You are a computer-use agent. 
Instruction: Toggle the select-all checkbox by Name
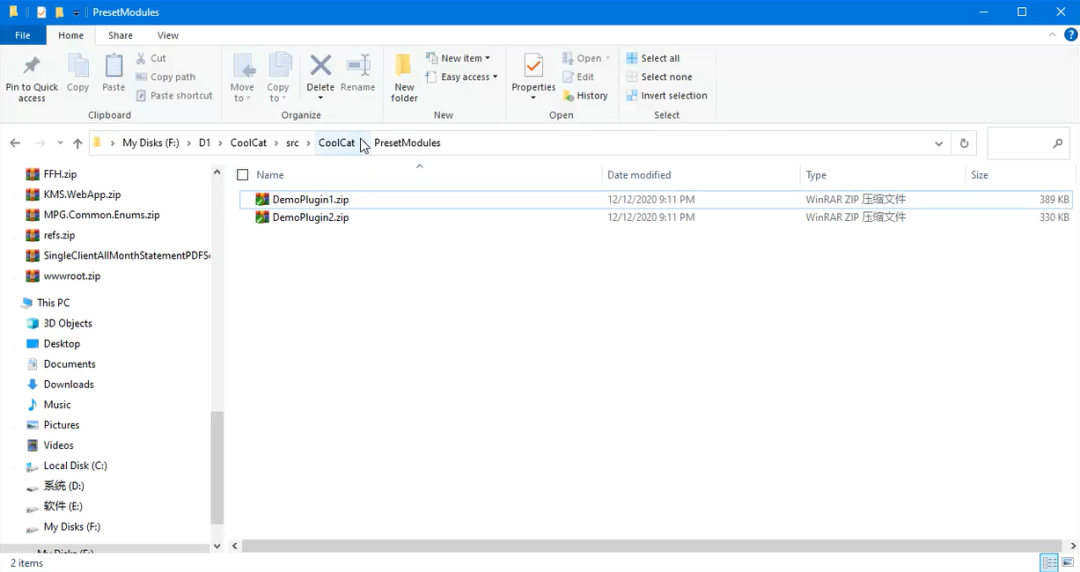(242, 175)
